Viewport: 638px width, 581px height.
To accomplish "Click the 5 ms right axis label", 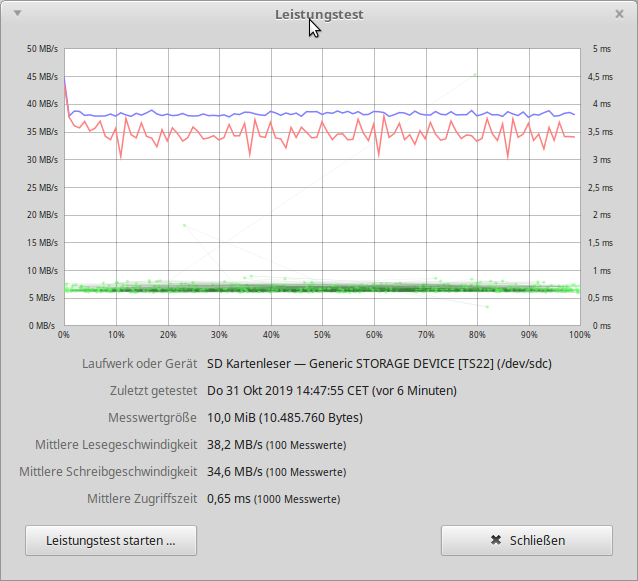I will pyautogui.click(x=601, y=48).
